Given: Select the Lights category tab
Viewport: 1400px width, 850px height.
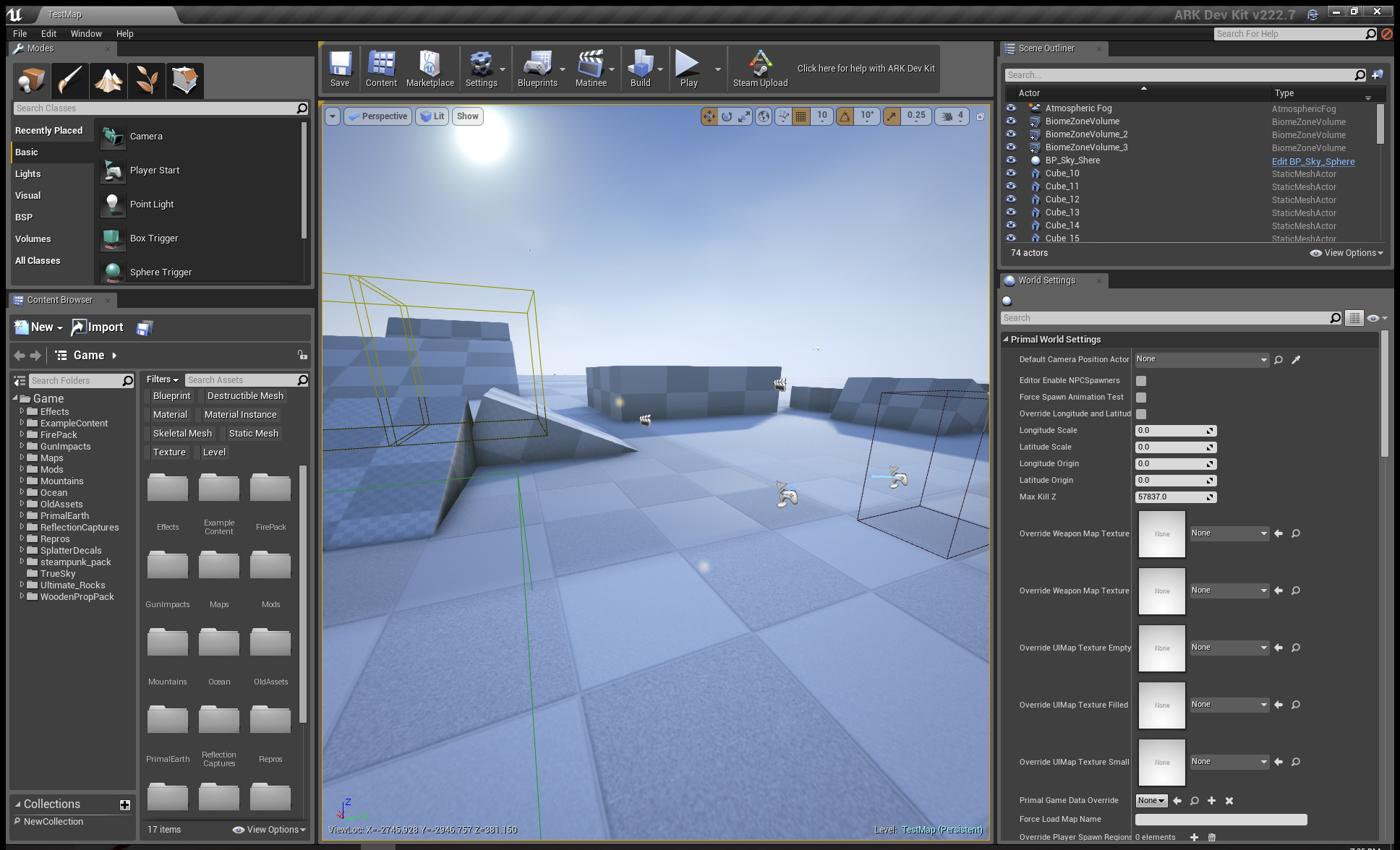Looking at the screenshot, I should tap(28, 173).
